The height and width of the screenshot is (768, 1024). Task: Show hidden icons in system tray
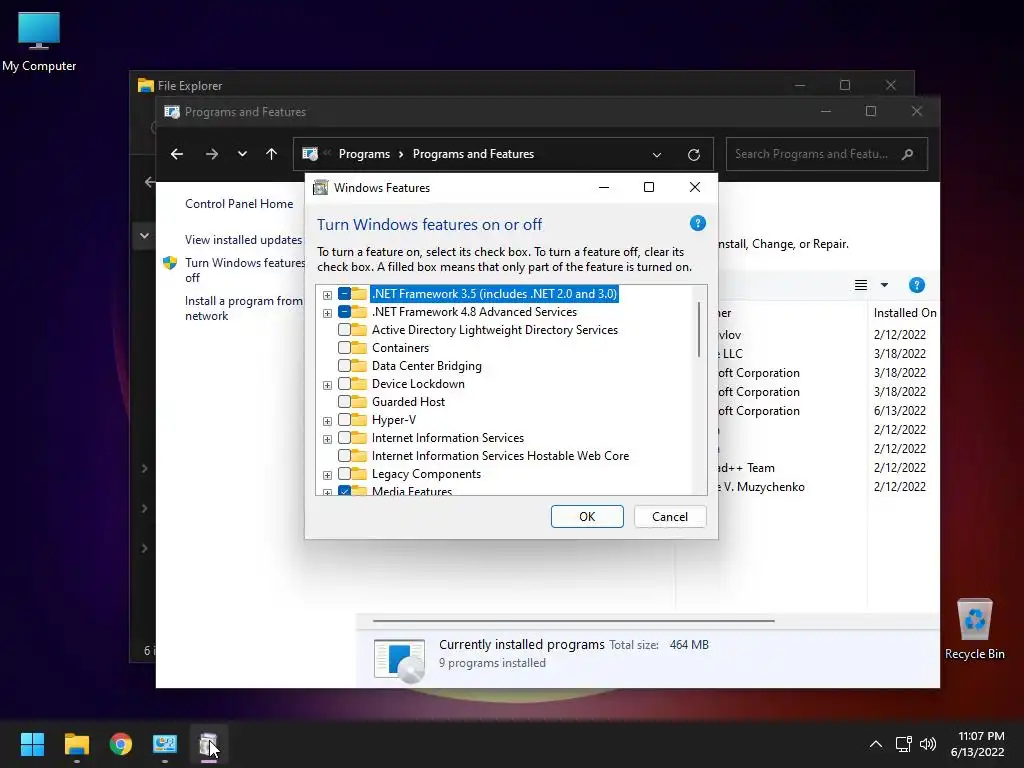[x=876, y=744]
